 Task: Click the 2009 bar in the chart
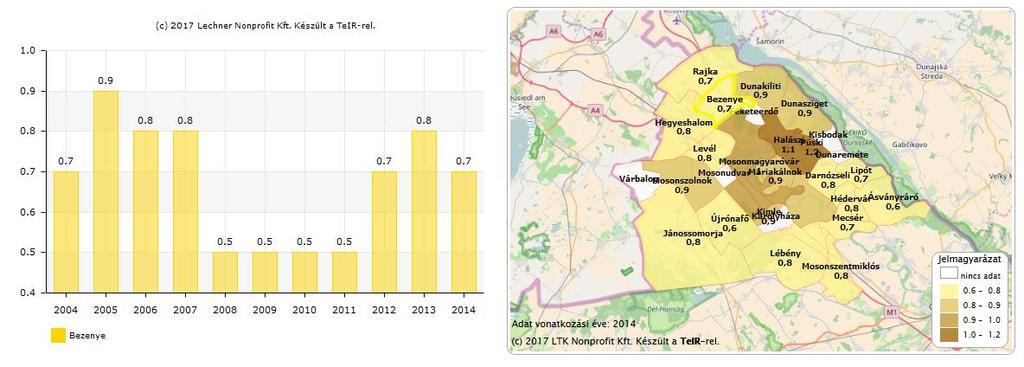[x=264, y=272]
